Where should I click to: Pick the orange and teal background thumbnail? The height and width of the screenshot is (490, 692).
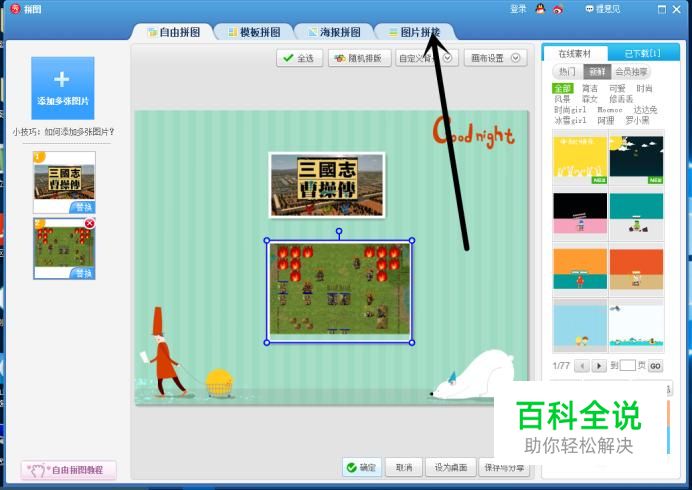(x=580, y=269)
